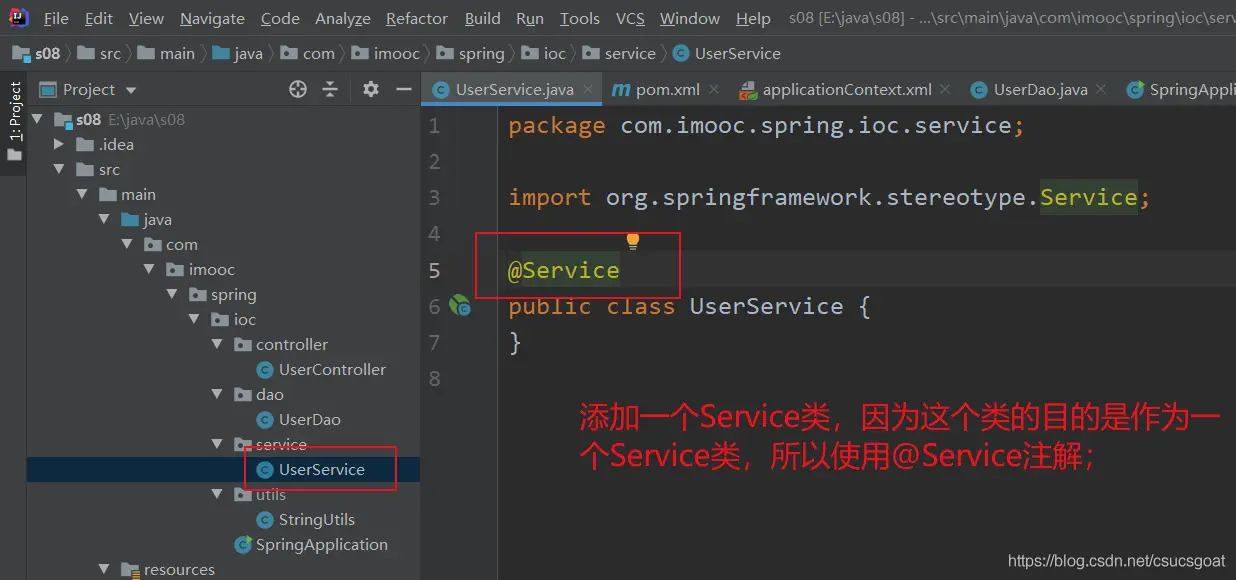Close the UserService.java tab
The image size is (1236, 580).
click(x=589, y=90)
